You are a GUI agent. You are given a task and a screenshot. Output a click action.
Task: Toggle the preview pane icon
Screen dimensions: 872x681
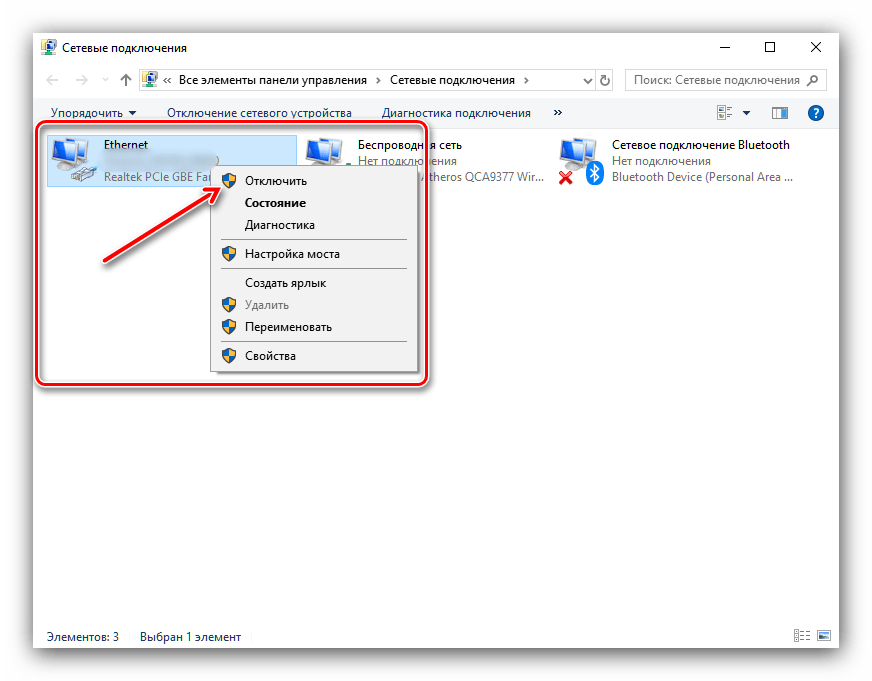780,113
